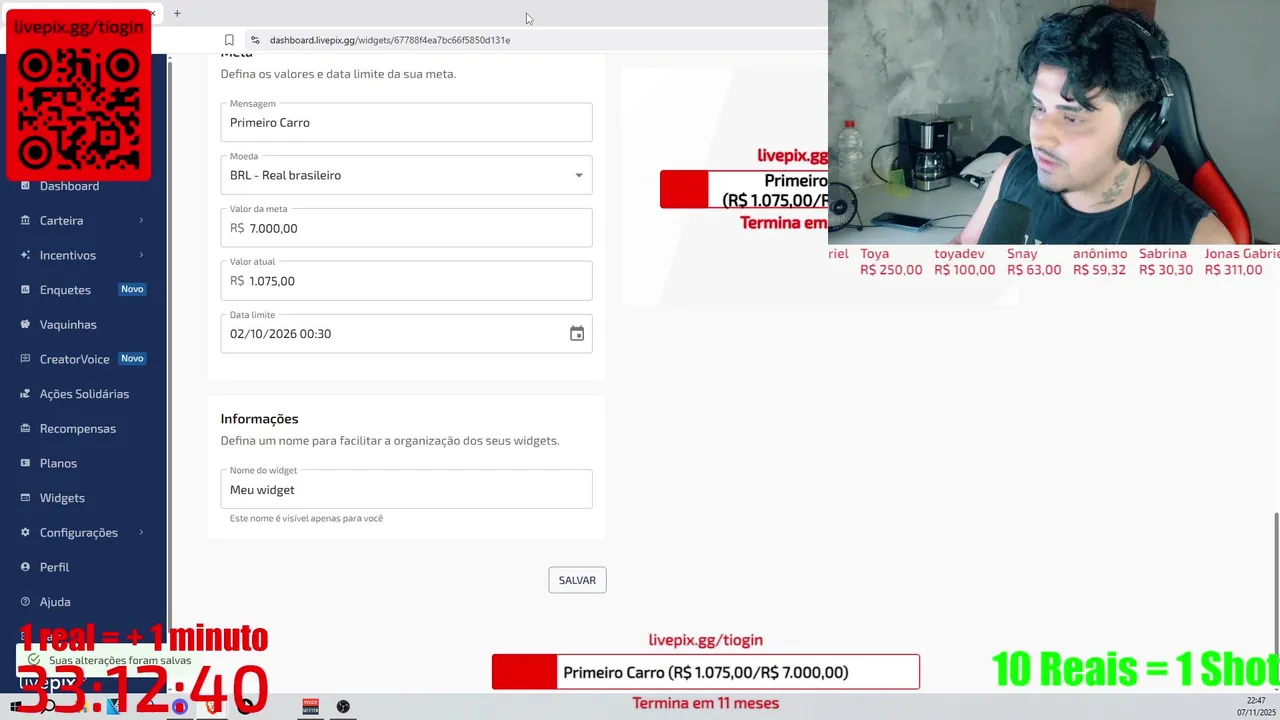Click the Novo badge next to CreatorVoice
Image resolution: width=1280 pixels, height=720 pixels.
point(132,358)
